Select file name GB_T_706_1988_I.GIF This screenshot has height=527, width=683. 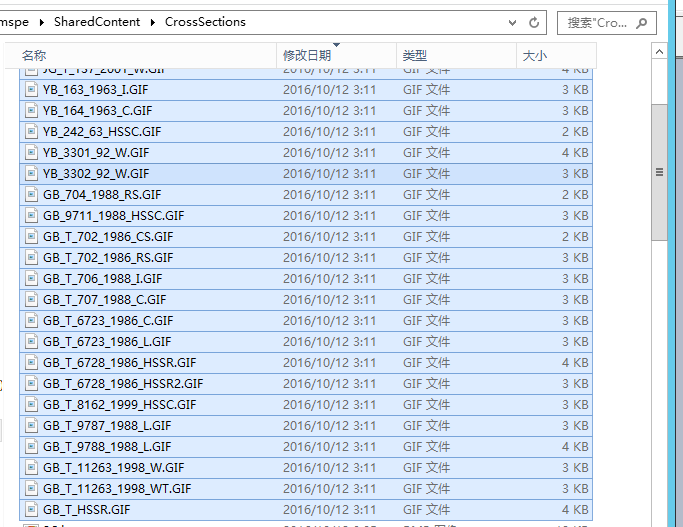point(102,279)
